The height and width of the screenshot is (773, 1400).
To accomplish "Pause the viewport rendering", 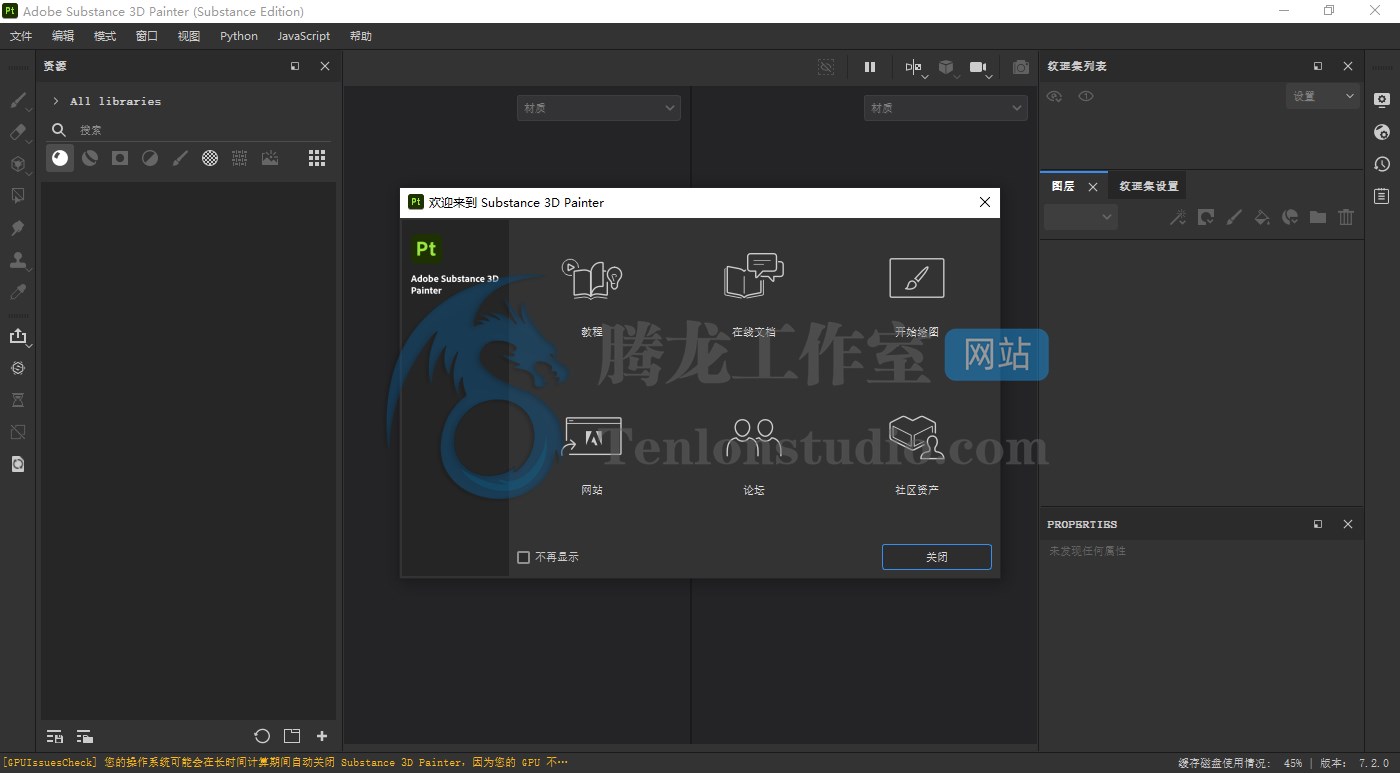I will pyautogui.click(x=870, y=67).
